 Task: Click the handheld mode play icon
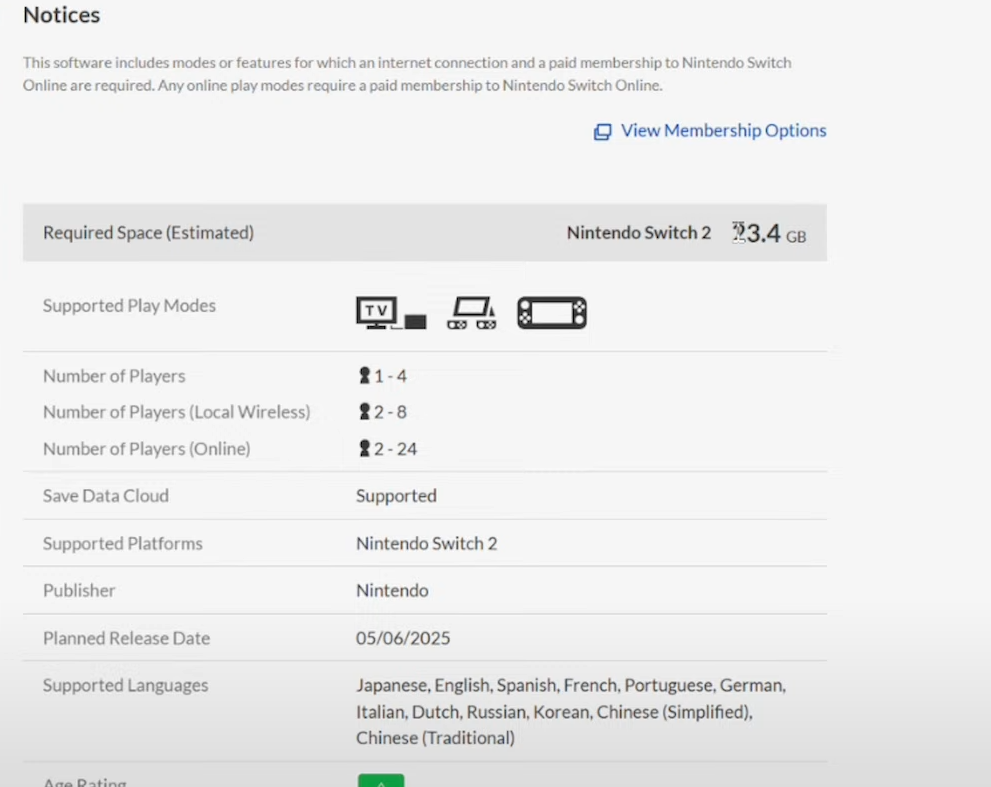[x=552, y=313]
